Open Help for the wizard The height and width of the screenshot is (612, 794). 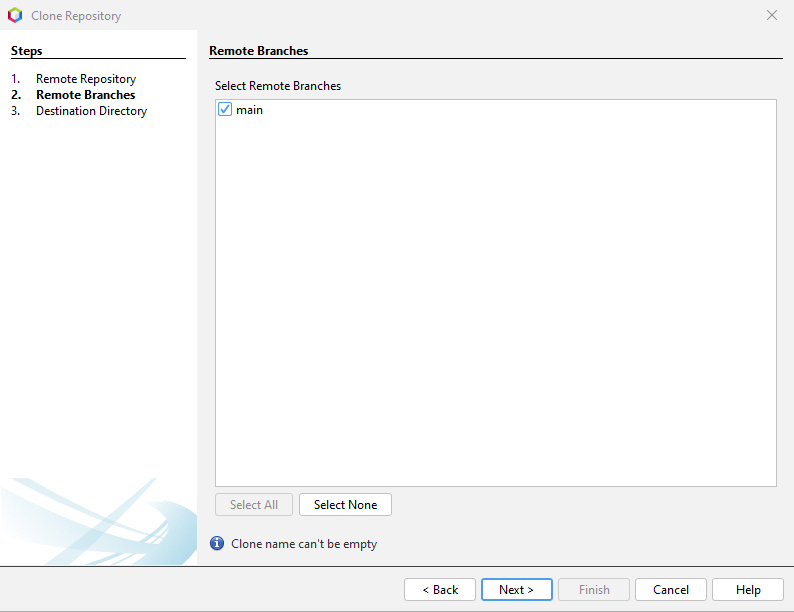748,590
